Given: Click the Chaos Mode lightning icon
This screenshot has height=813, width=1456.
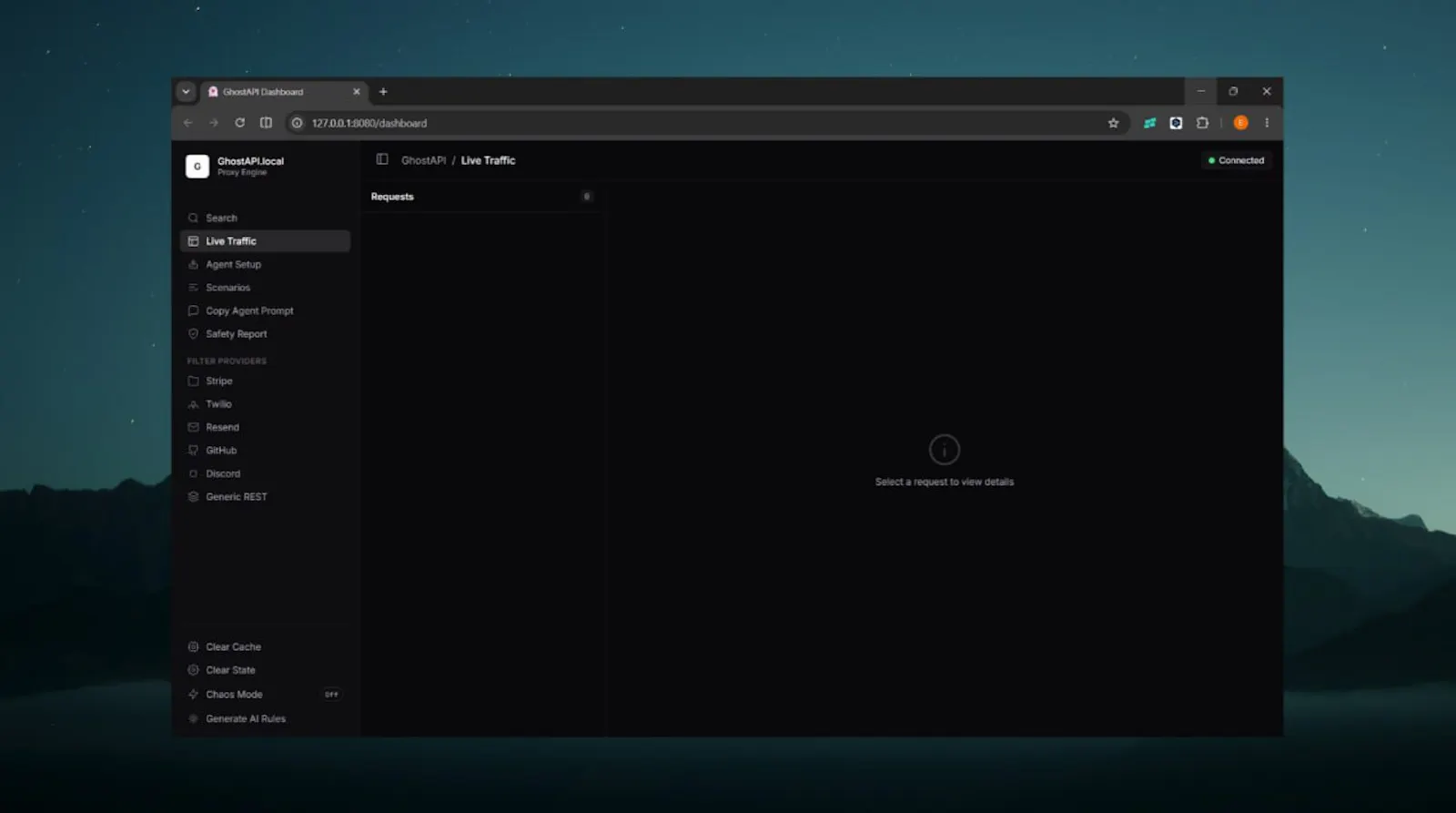Looking at the screenshot, I should pyautogui.click(x=193, y=694).
